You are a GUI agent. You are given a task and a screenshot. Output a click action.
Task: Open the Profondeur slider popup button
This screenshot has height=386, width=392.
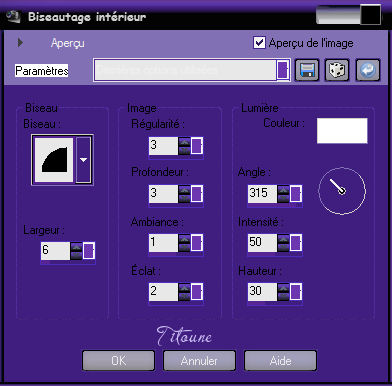point(197,194)
